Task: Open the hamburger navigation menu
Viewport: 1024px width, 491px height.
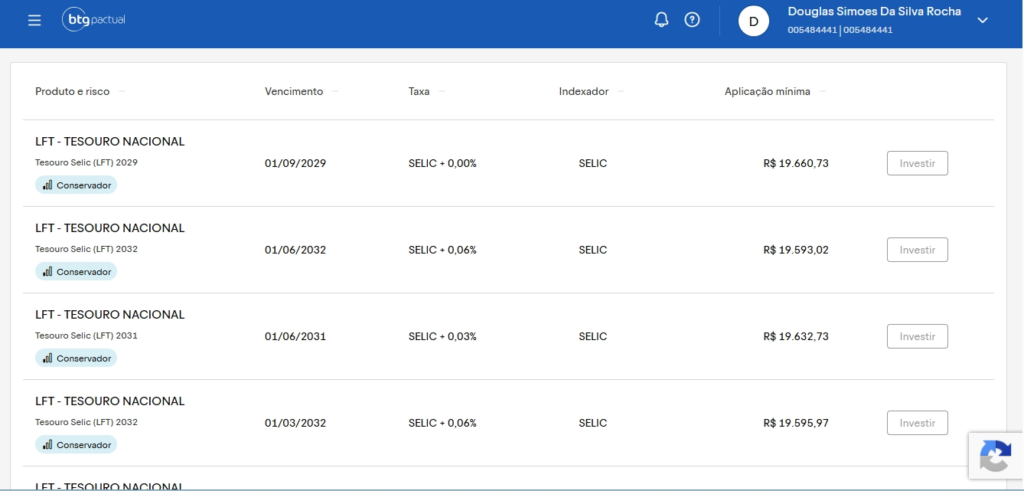Action: coord(35,20)
